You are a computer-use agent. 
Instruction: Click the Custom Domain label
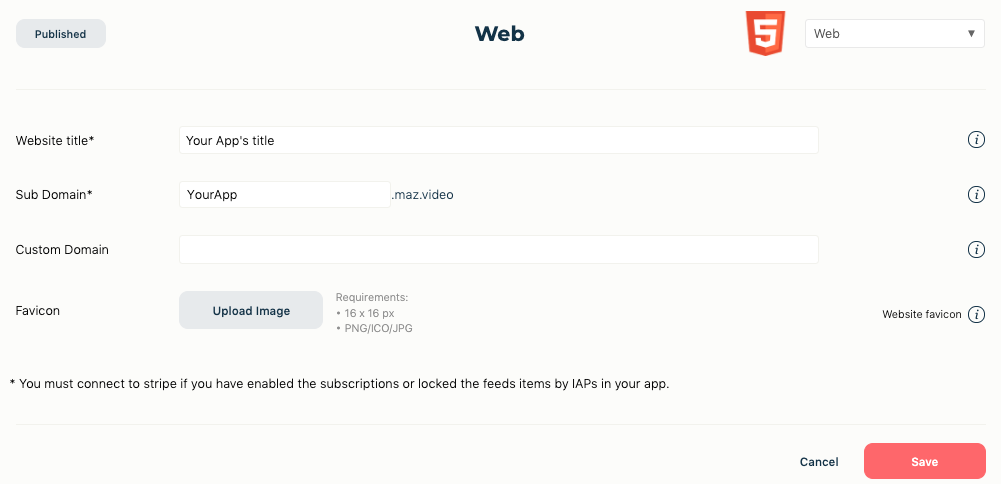tap(62, 250)
